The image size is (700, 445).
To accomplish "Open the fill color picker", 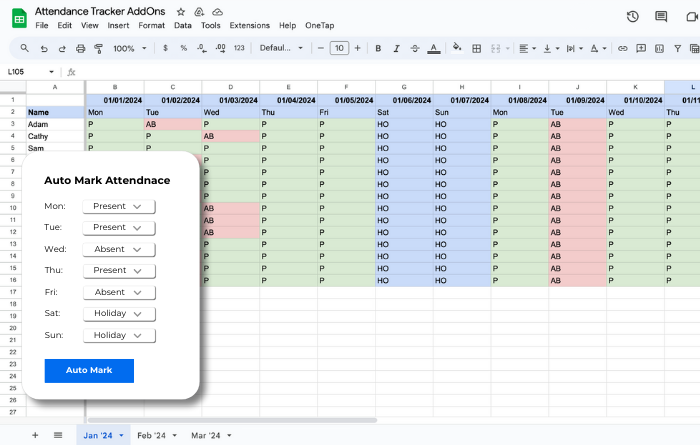I will tap(457, 48).
